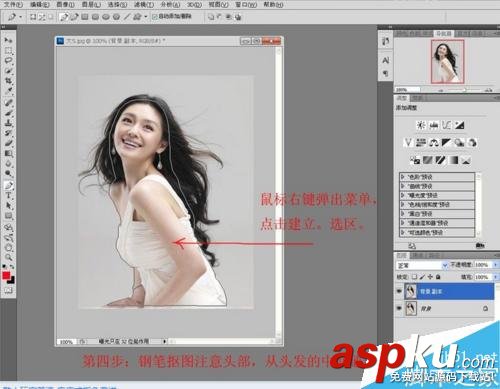Click the Navigator zoom slider
The width and height of the screenshot is (500, 389).
465,90
